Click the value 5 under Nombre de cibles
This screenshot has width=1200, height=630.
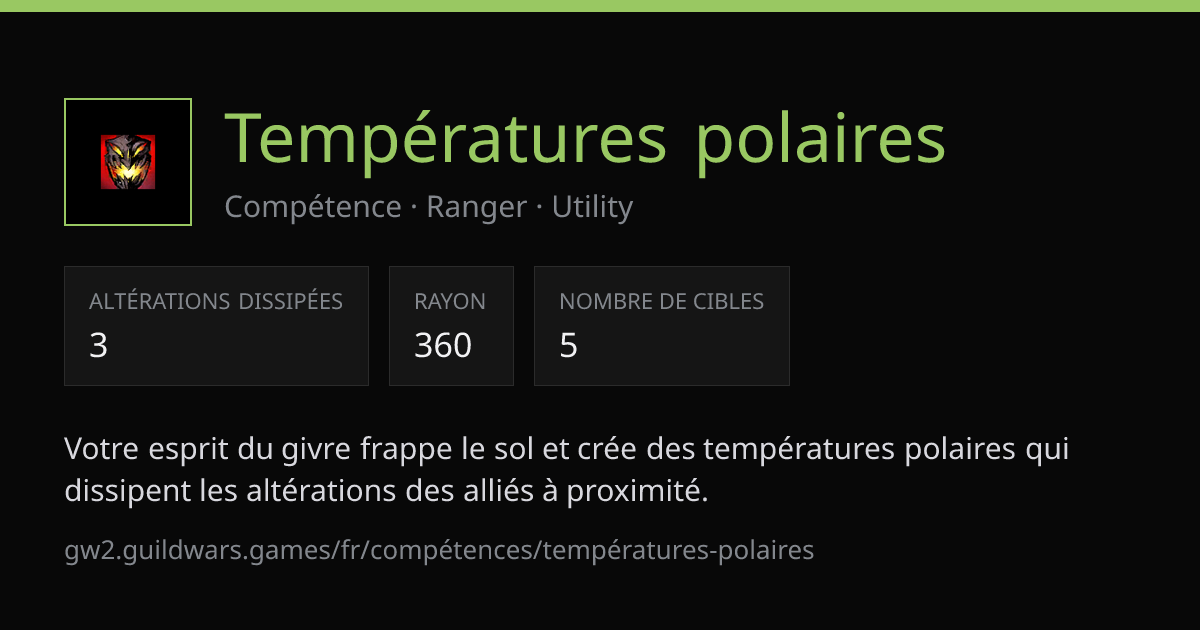tap(569, 346)
